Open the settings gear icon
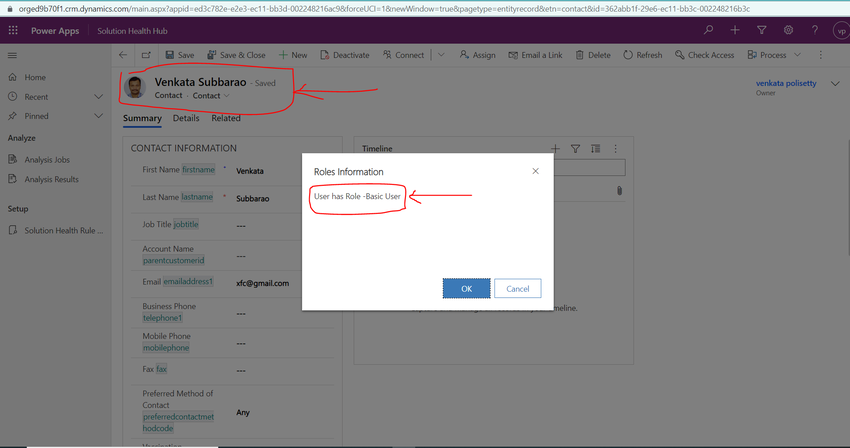Image resolution: width=850 pixels, height=448 pixels. pyautogui.click(x=788, y=30)
